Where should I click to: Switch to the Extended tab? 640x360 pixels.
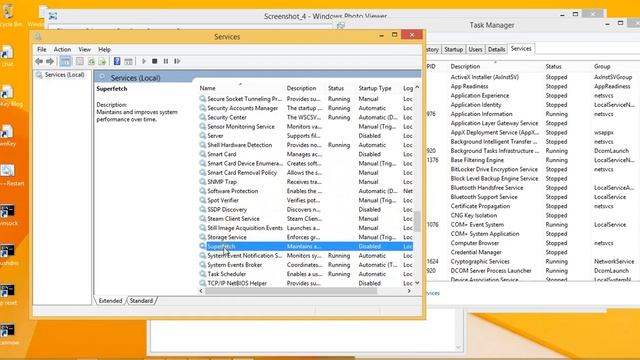pyautogui.click(x=110, y=300)
